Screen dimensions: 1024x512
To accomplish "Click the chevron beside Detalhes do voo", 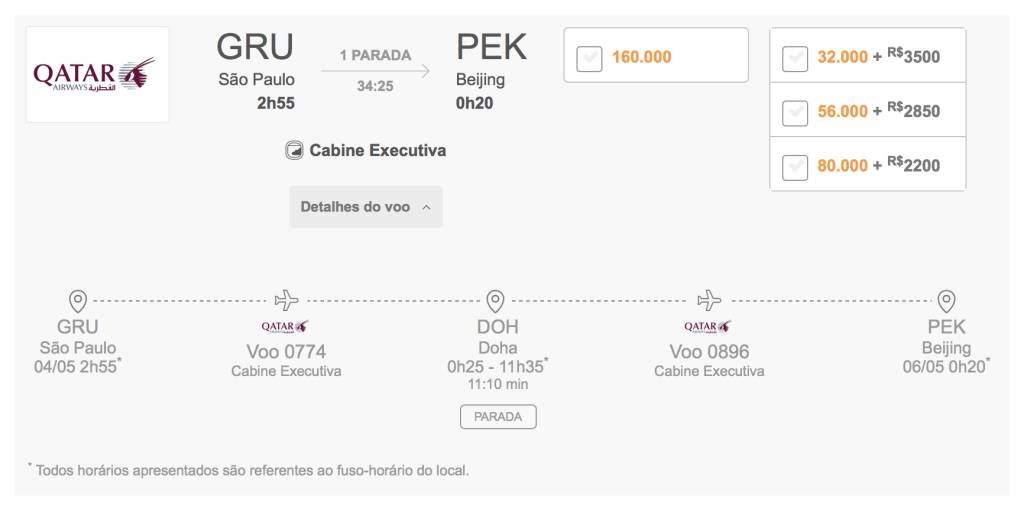I will pyautogui.click(x=426, y=208).
